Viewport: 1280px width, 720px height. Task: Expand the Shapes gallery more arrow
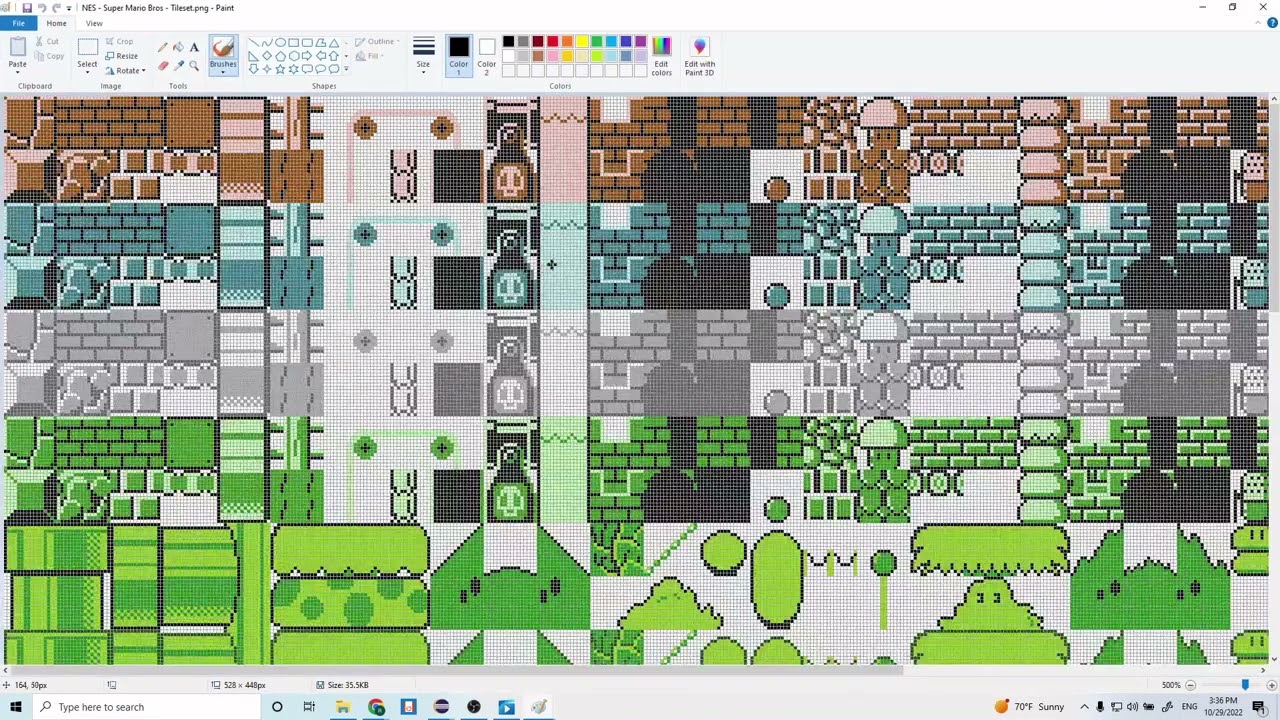[x=346, y=69]
